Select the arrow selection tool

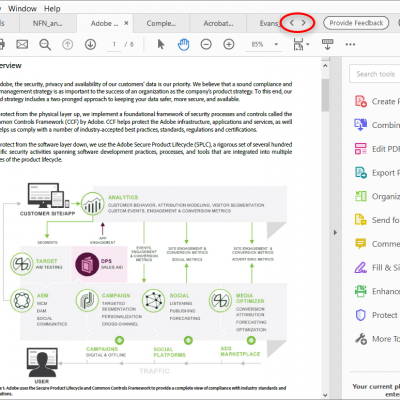click(x=161, y=44)
